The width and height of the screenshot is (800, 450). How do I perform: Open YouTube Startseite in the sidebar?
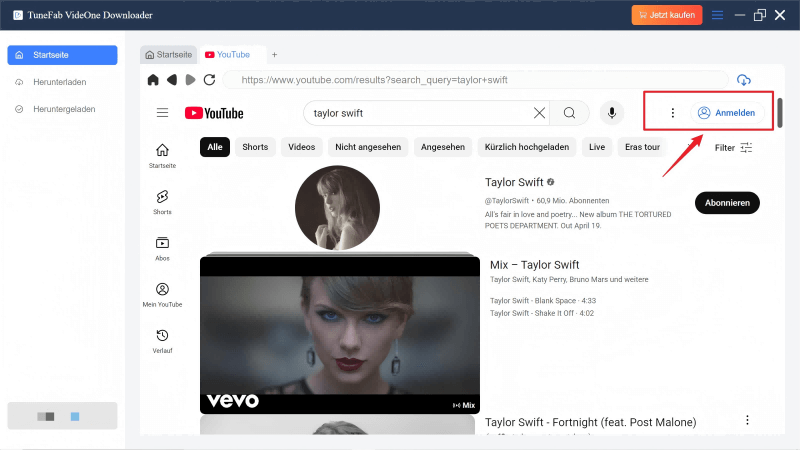162,156
